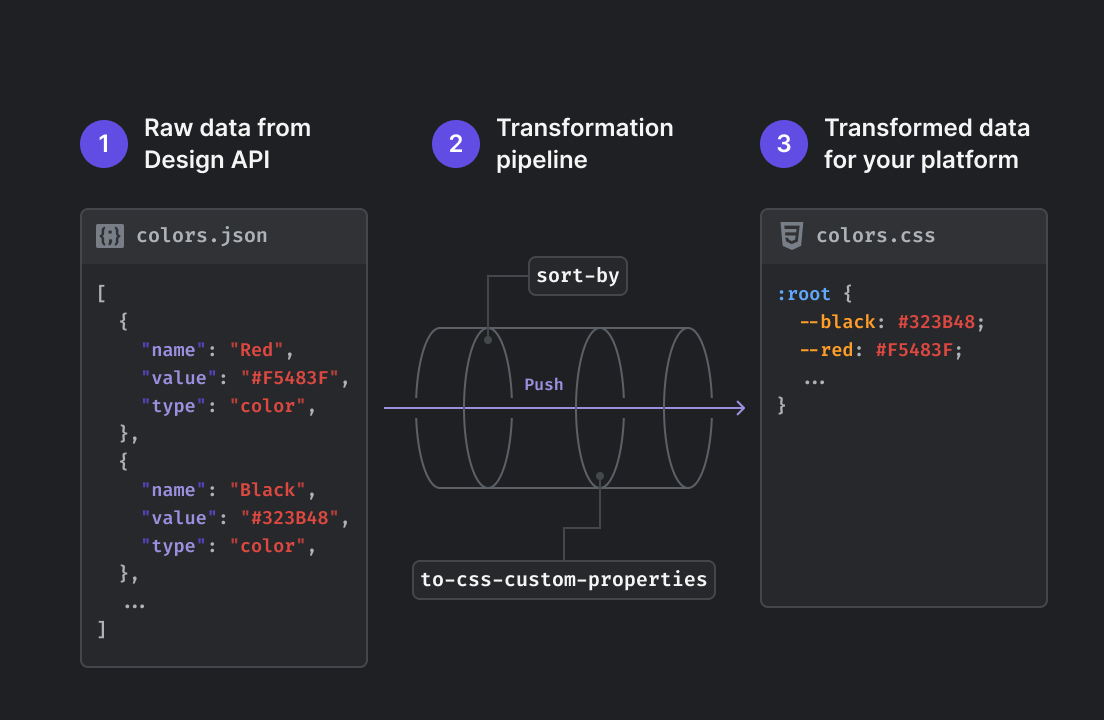
Task: Click the connector dot under sort-by
Action: (x=488, y=340)
